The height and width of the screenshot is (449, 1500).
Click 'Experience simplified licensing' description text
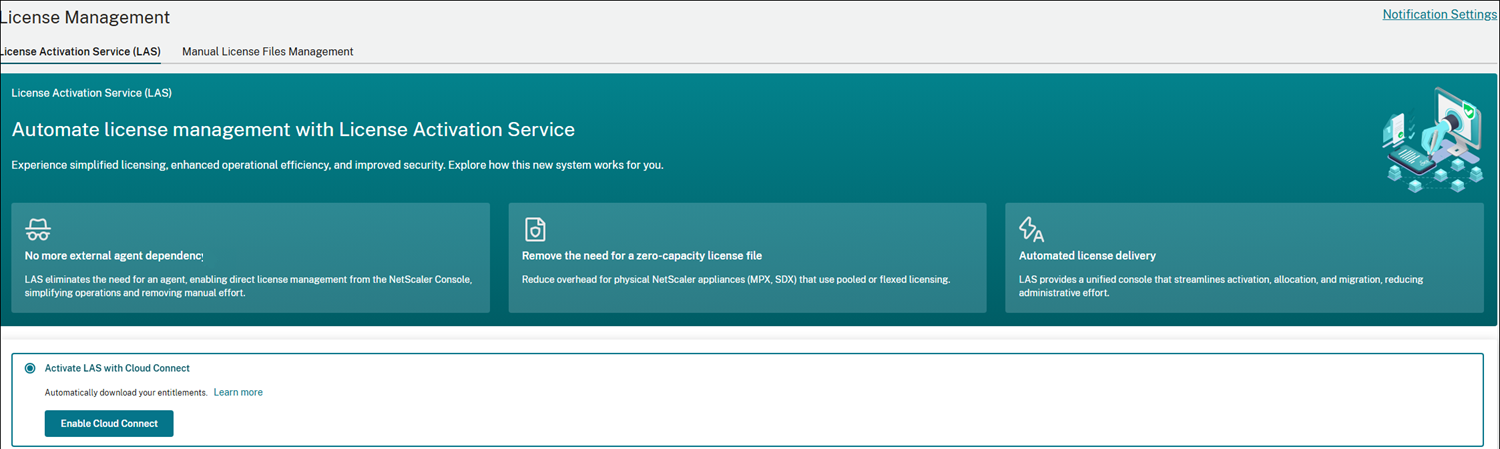337,165
